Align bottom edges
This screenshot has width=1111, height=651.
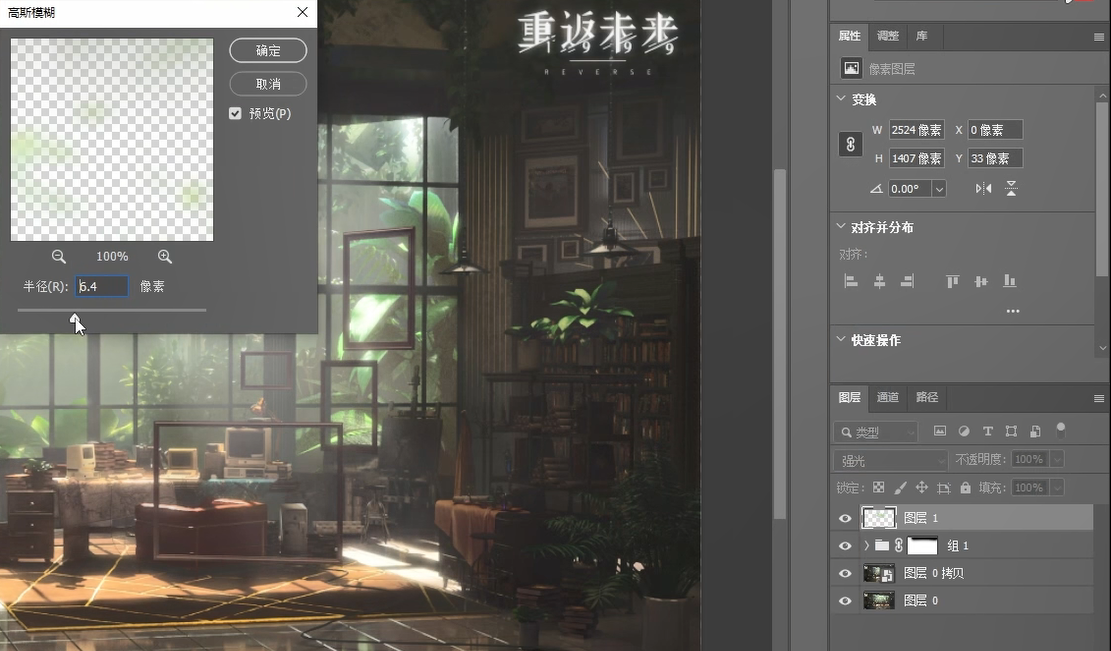[1009, 281]
